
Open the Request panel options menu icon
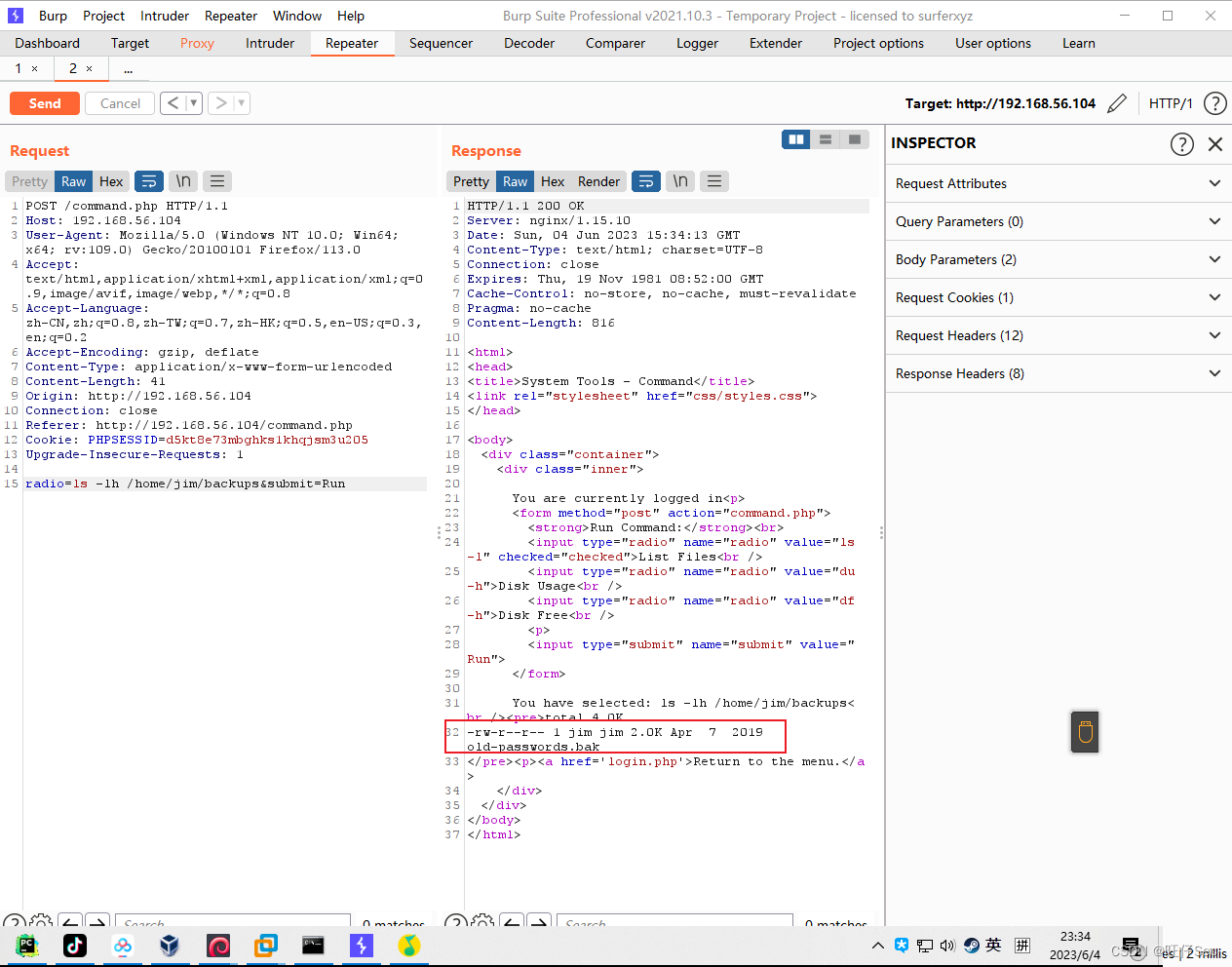pos(217,181)
